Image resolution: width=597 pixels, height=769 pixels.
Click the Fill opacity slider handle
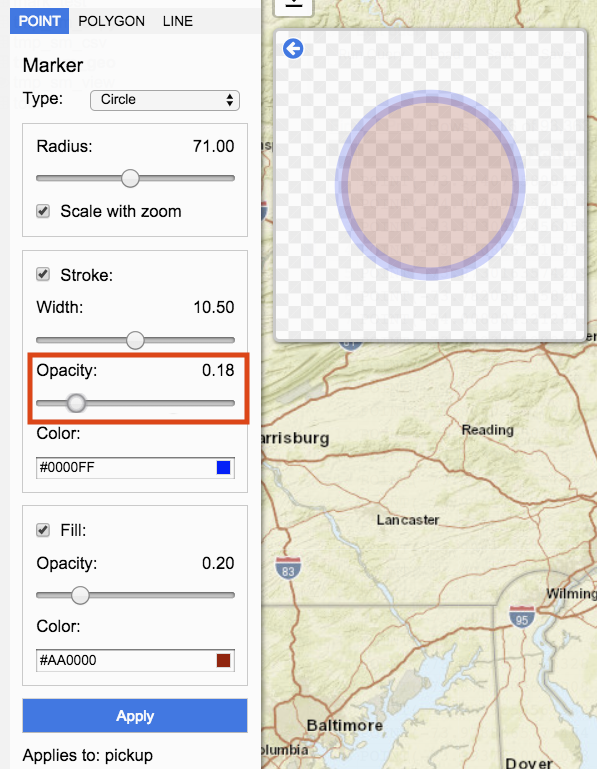pos(80,595)
